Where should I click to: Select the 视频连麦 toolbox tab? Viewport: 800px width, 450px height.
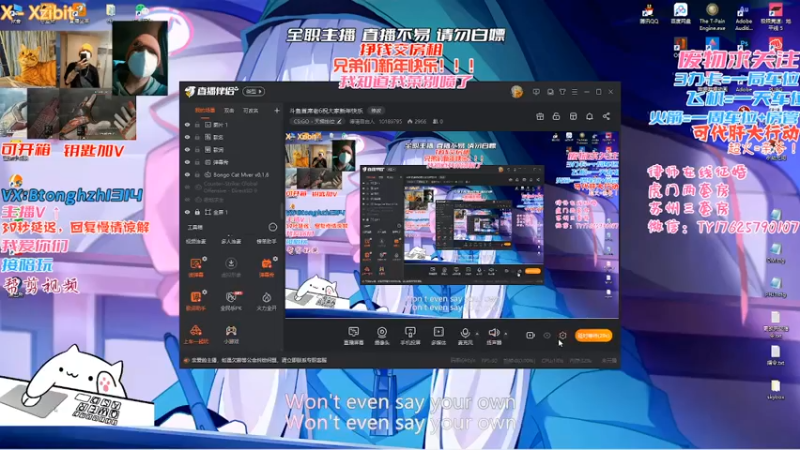196,241
